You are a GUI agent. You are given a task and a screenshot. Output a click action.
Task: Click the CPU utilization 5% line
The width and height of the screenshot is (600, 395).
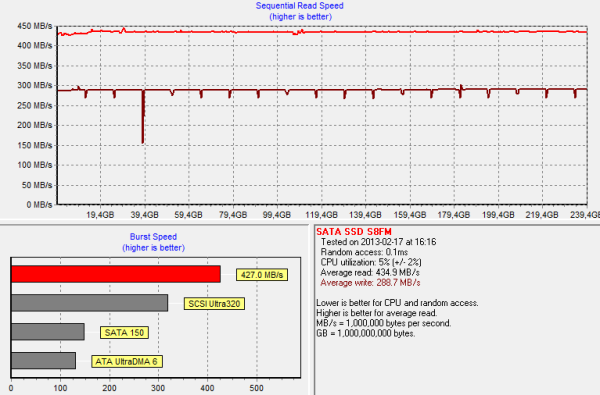[x=371, y=263]
